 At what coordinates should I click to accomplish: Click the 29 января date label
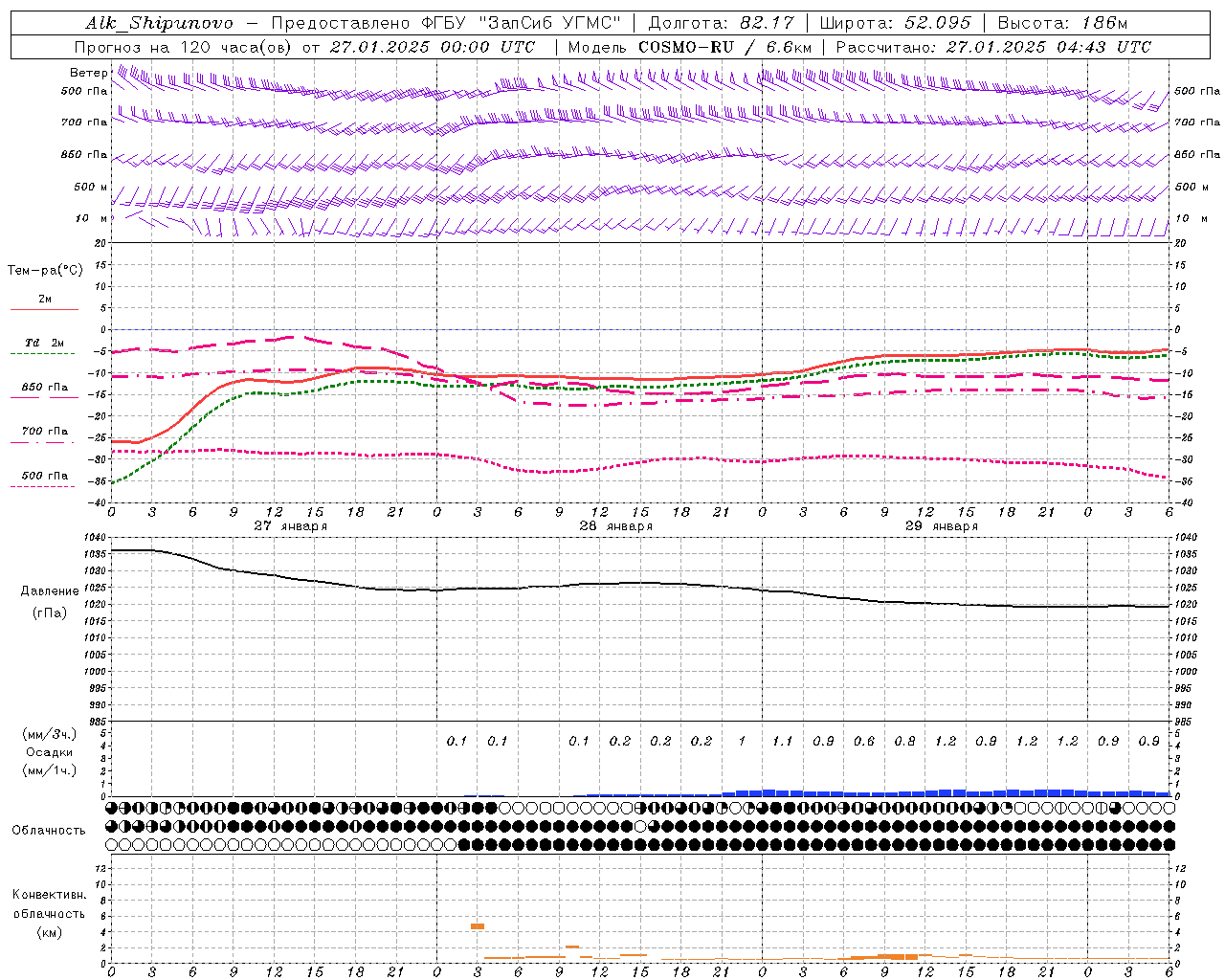point(941,526)
